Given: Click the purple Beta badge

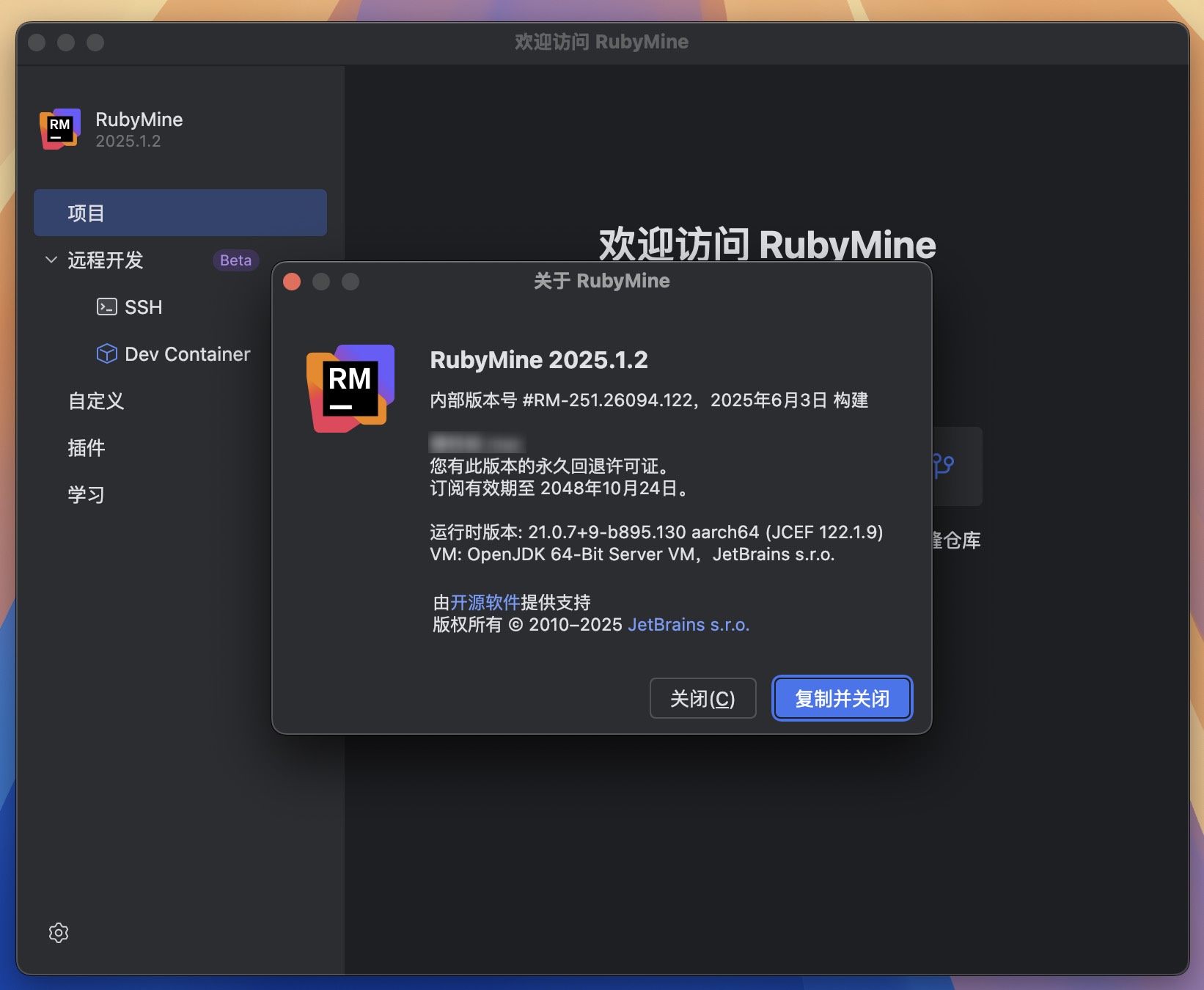Looking at the screenshot, I should 235,260.
